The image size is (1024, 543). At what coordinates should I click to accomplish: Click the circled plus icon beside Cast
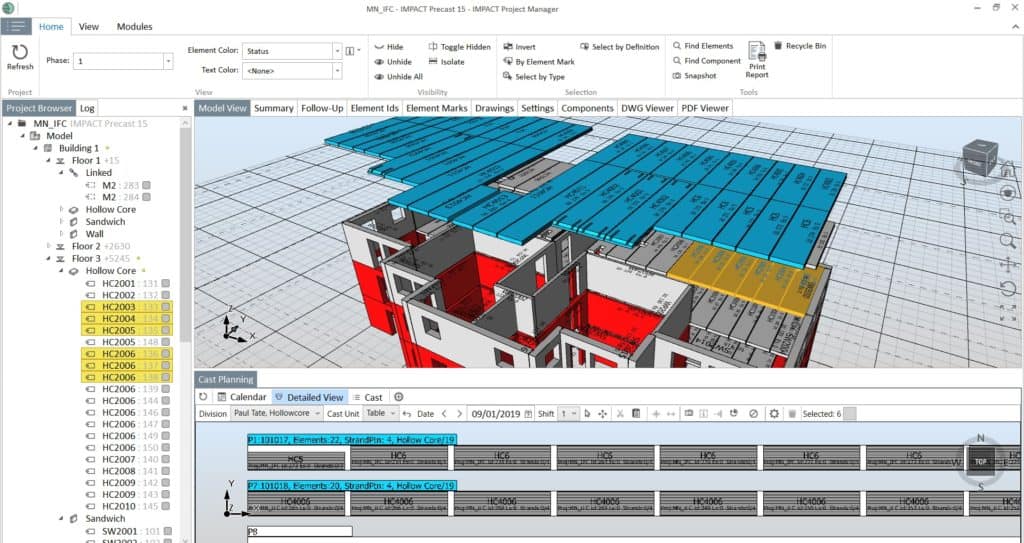[x=398, y=397]
